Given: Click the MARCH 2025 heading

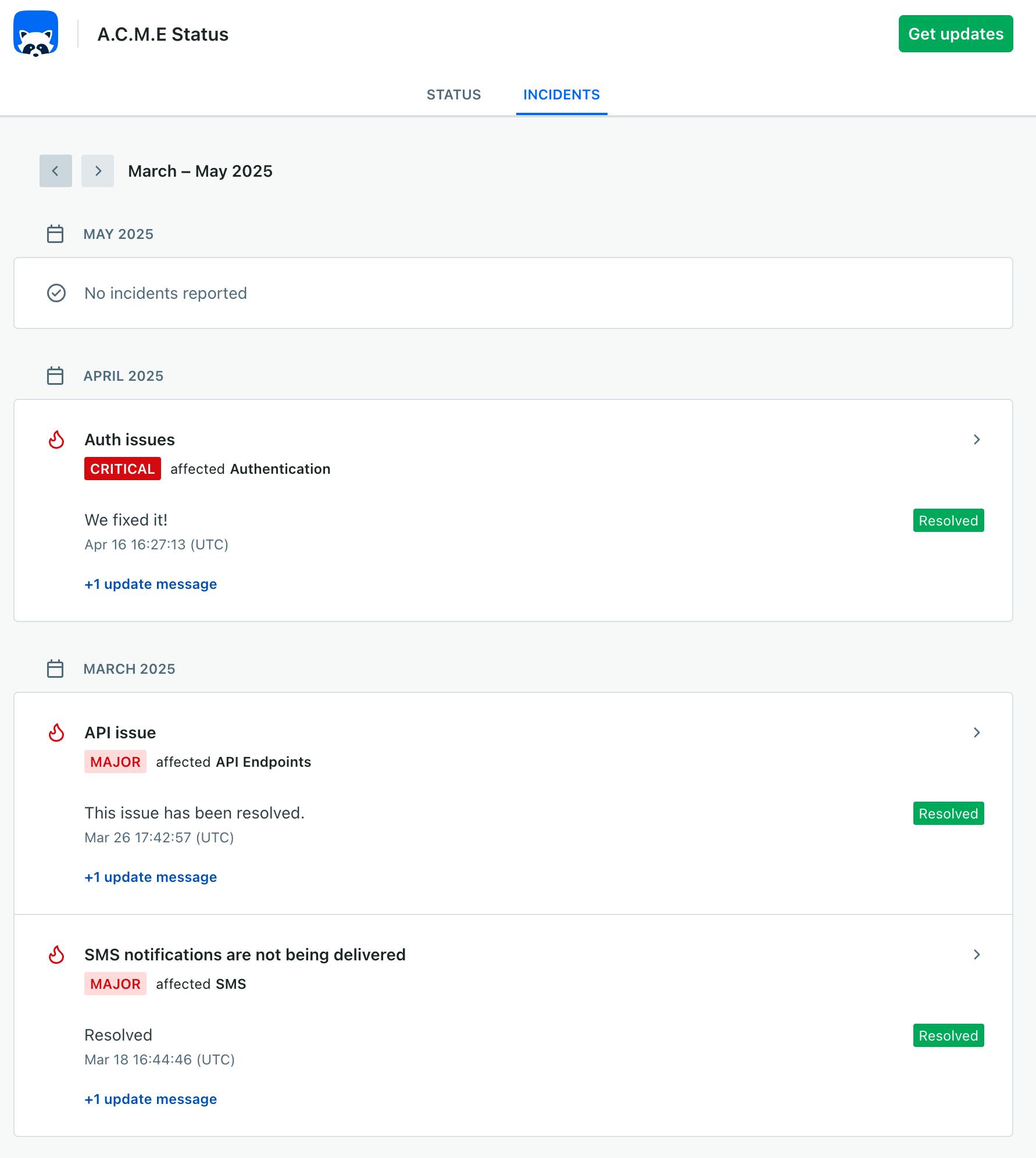Looking at the screenshot, I should coord(129,669).
